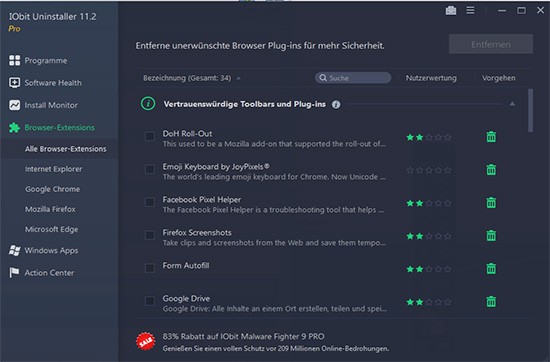Click the green circled info icon of trusted section
550x362 pixels.
[148, 104]
